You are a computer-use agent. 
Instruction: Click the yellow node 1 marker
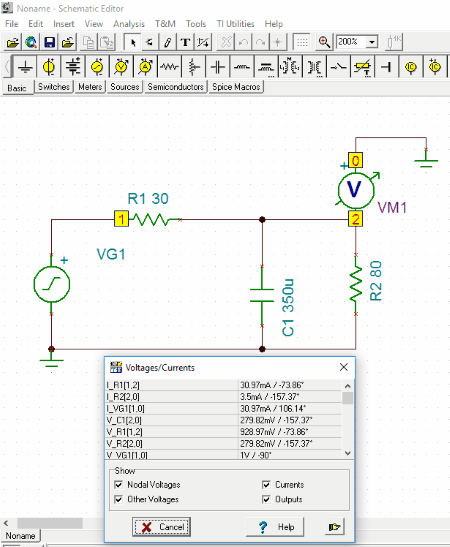pyautogui.click(x=121, y=219)
